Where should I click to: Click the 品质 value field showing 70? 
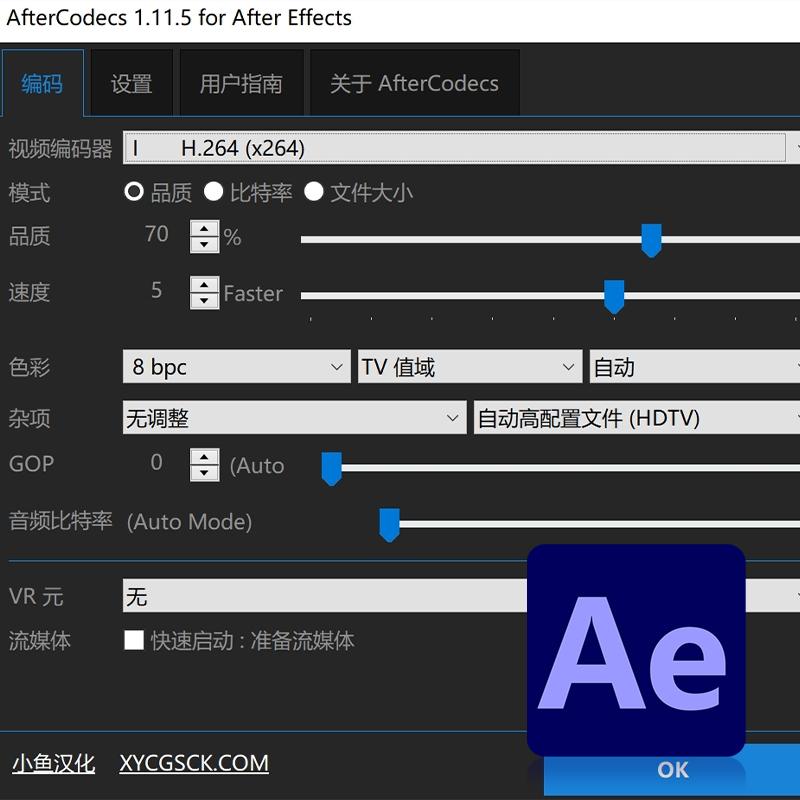pos(156,235)
